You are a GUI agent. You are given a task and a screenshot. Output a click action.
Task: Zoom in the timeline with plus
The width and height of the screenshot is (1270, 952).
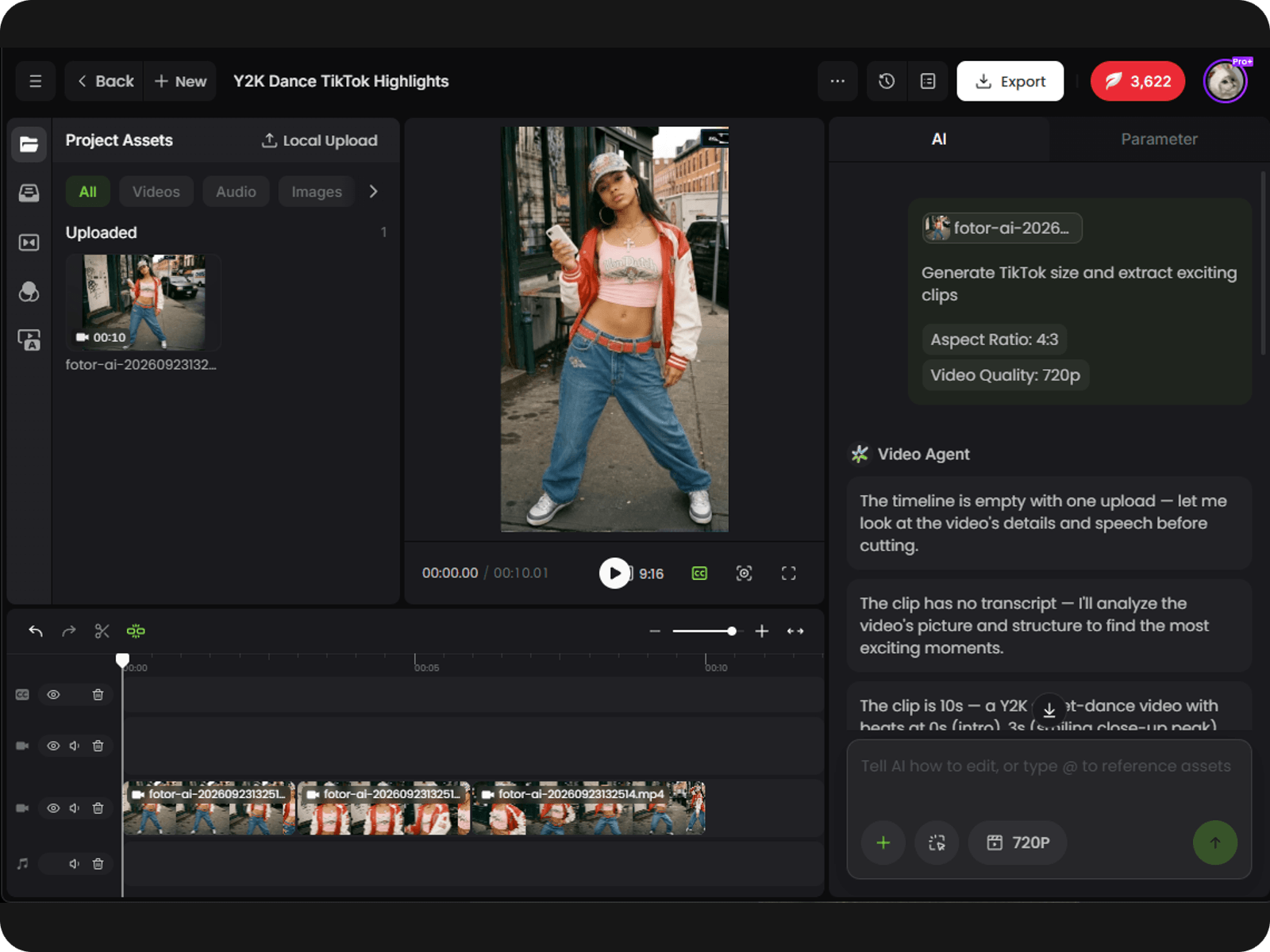coord(762,631)
